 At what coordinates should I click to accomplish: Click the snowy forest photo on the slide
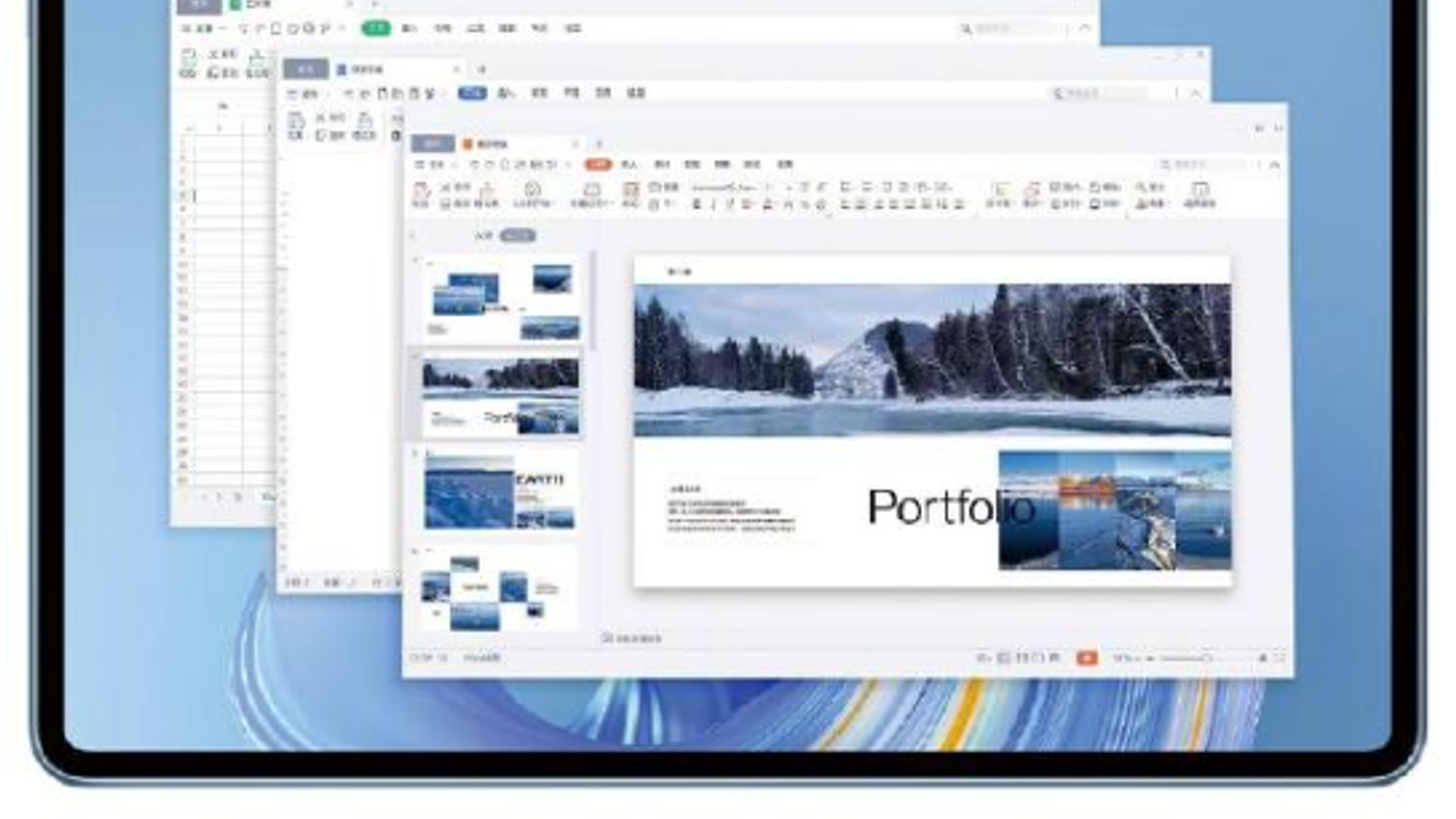pyautogui.click(x=933, y=360)
